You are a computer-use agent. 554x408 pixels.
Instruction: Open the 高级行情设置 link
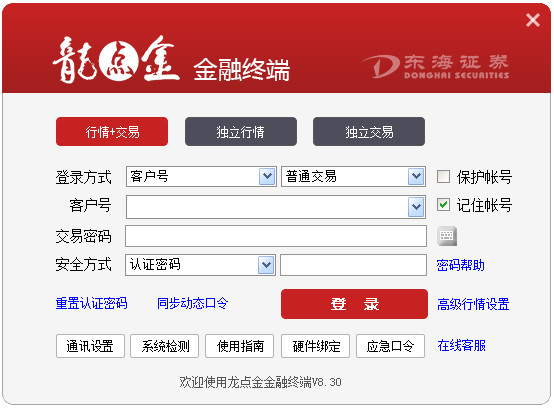[473, 304]
